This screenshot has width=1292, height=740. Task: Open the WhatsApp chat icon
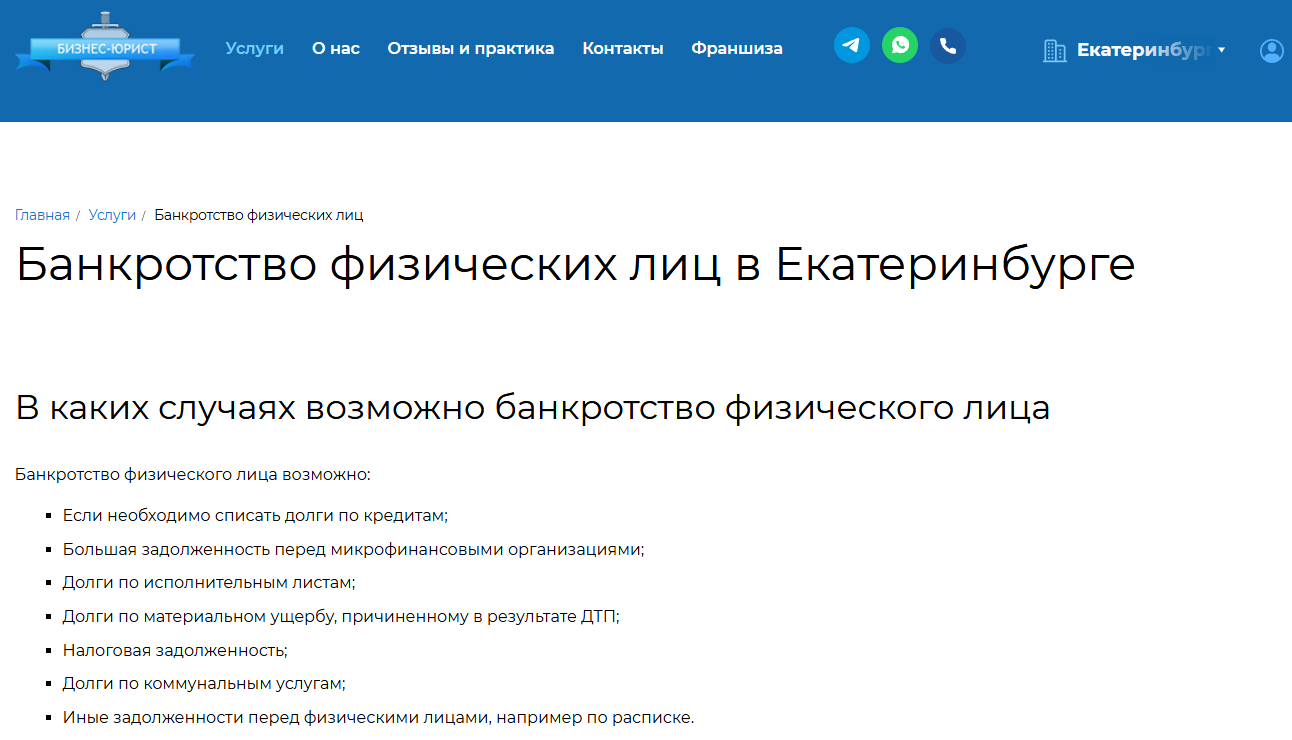[900, 45]
